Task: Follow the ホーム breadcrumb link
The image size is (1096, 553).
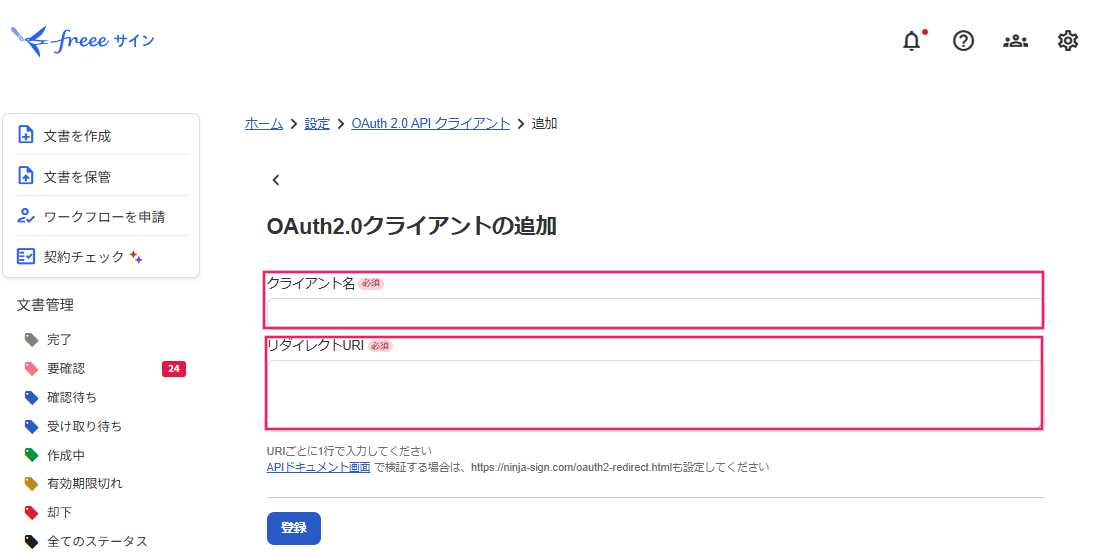Action: tap(264, 124)
